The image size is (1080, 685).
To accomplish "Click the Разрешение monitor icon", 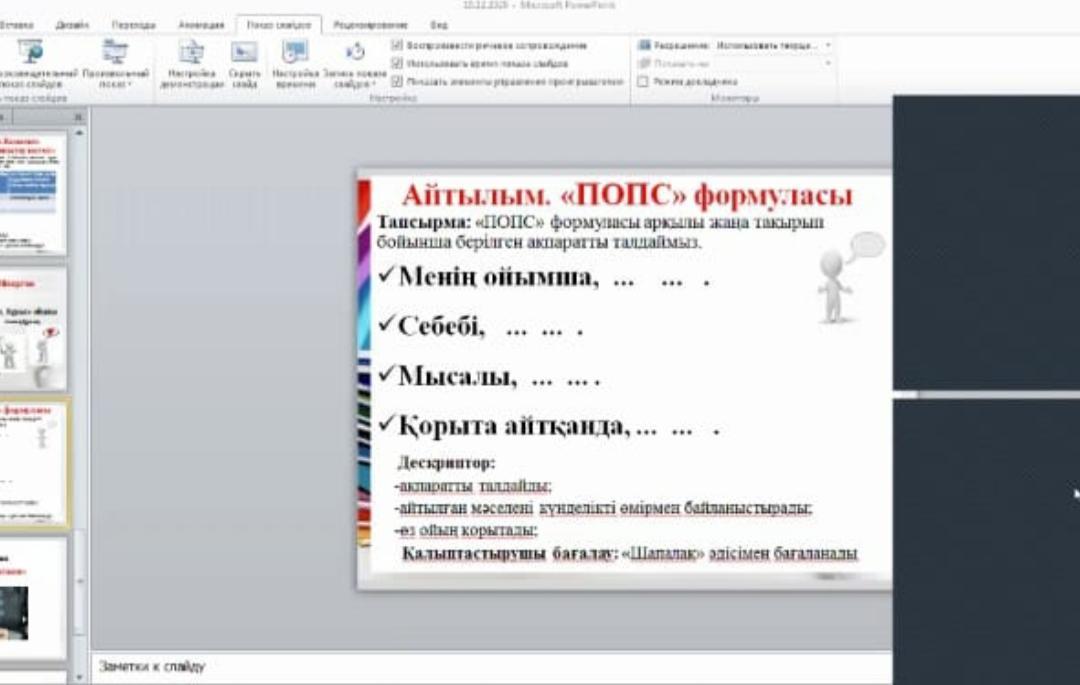I will 645,45.
